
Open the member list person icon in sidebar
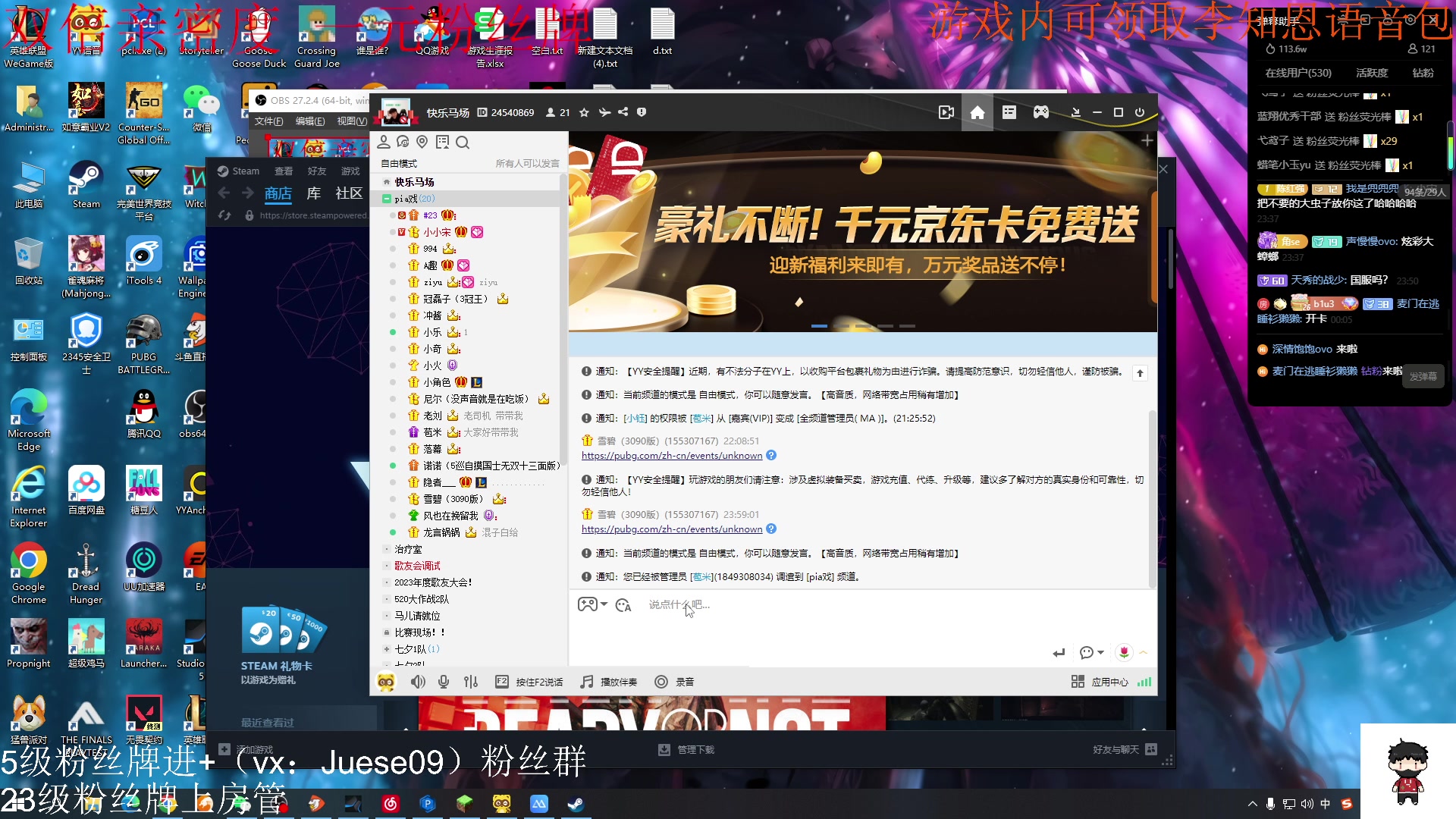coord(383,142)
